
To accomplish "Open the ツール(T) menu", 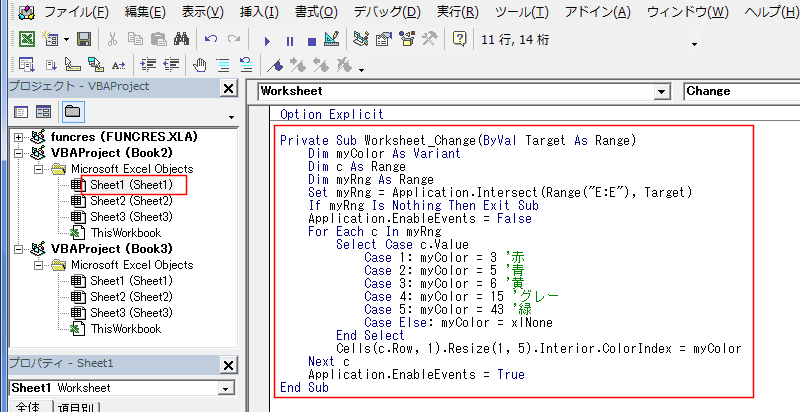I will (521, 12).
